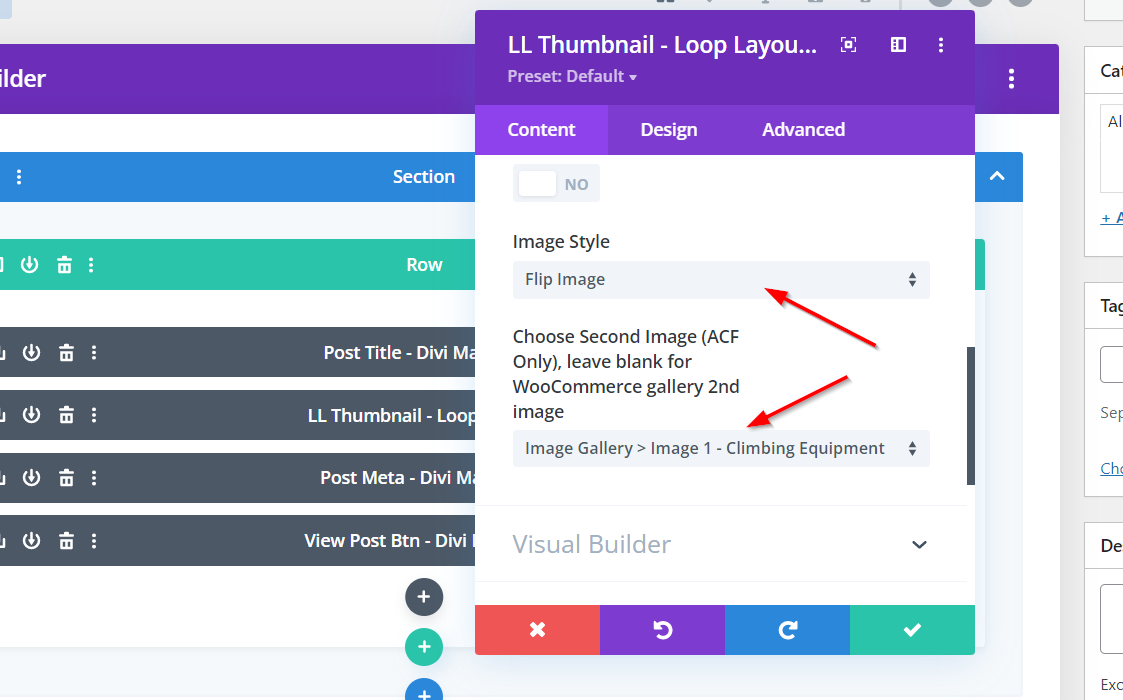Add new module with dark plus button
This screenshot has width=1123, height=700.
[423, 597]
